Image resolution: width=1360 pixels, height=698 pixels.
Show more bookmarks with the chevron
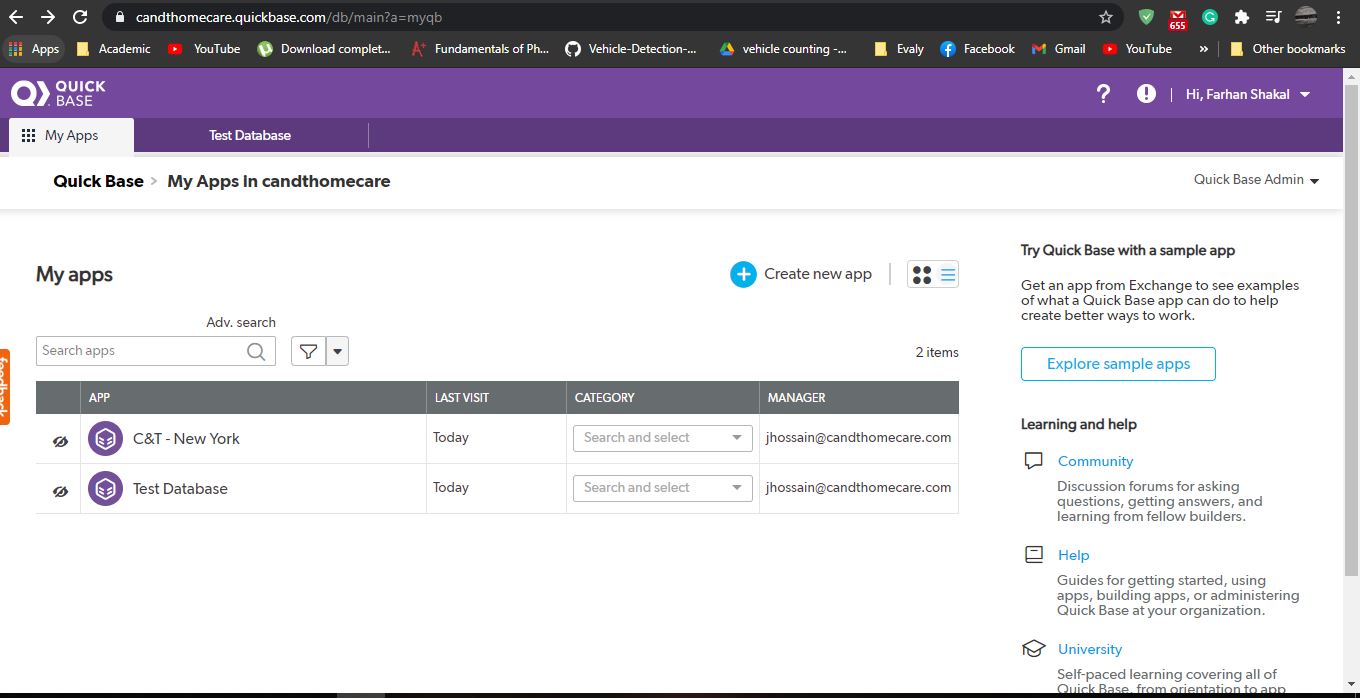(x=1203, y=48)
